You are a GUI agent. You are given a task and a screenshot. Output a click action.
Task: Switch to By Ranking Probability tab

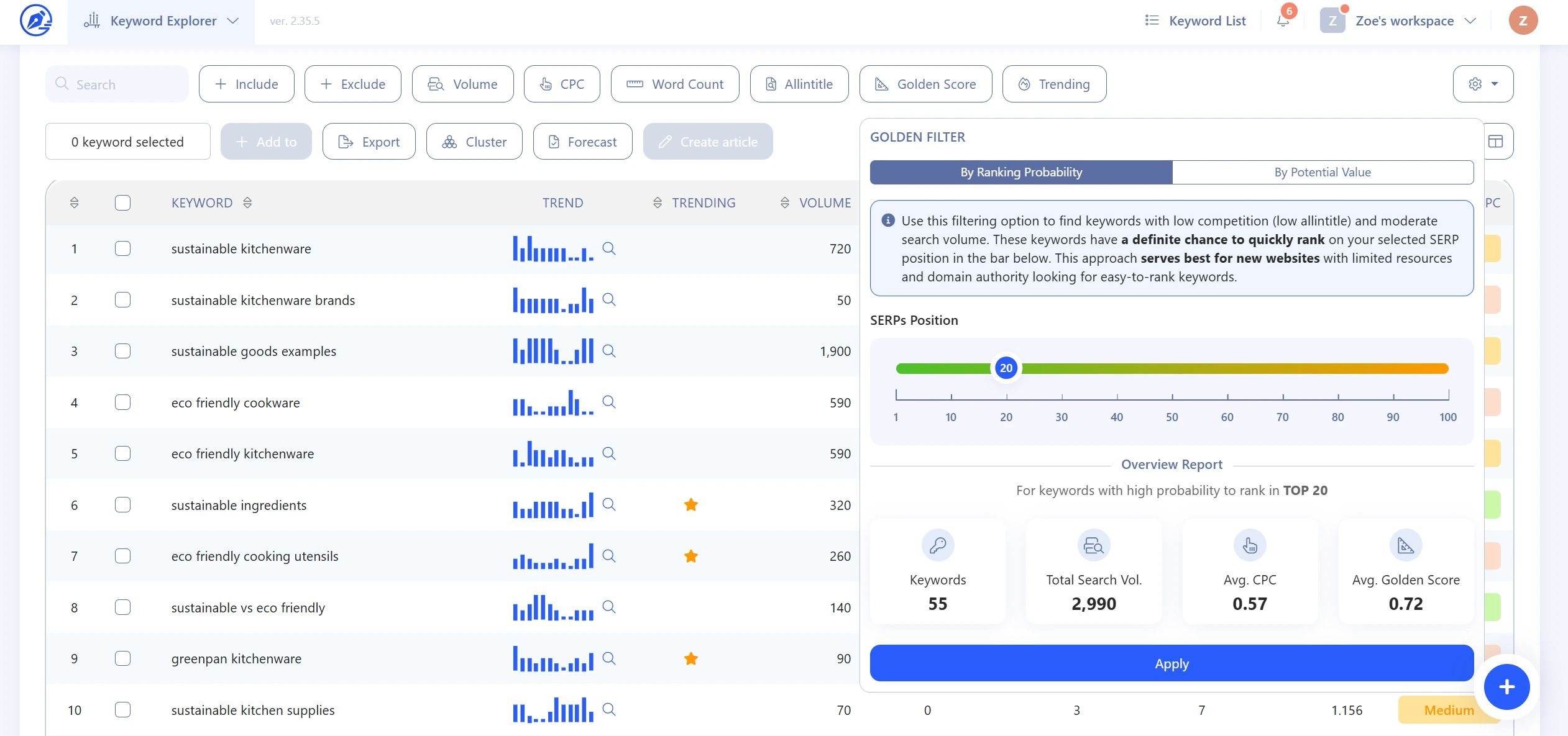[x=1020, y=172]
